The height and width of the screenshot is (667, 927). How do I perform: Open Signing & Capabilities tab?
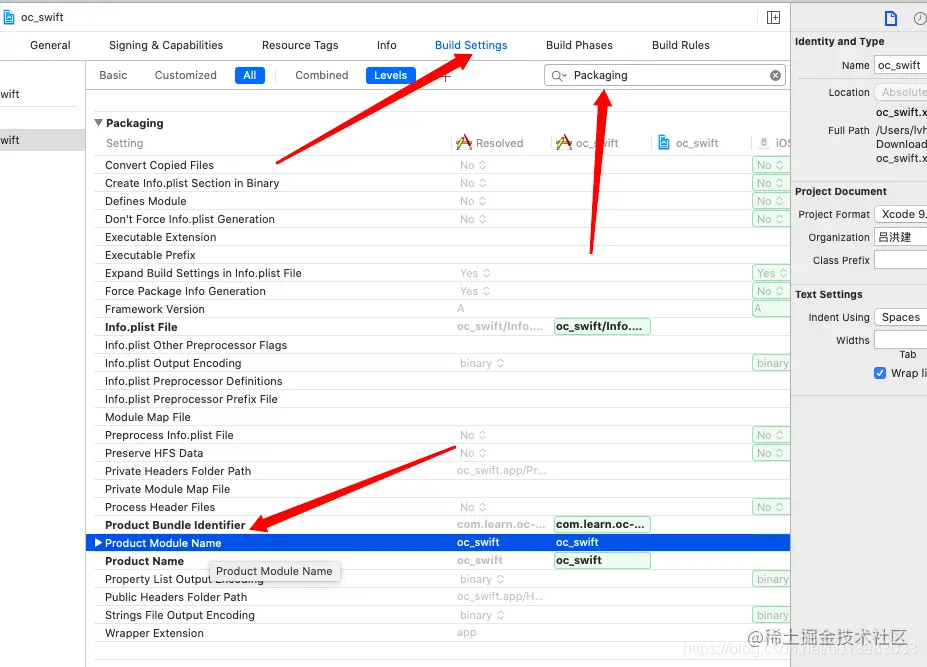[166, 45]
